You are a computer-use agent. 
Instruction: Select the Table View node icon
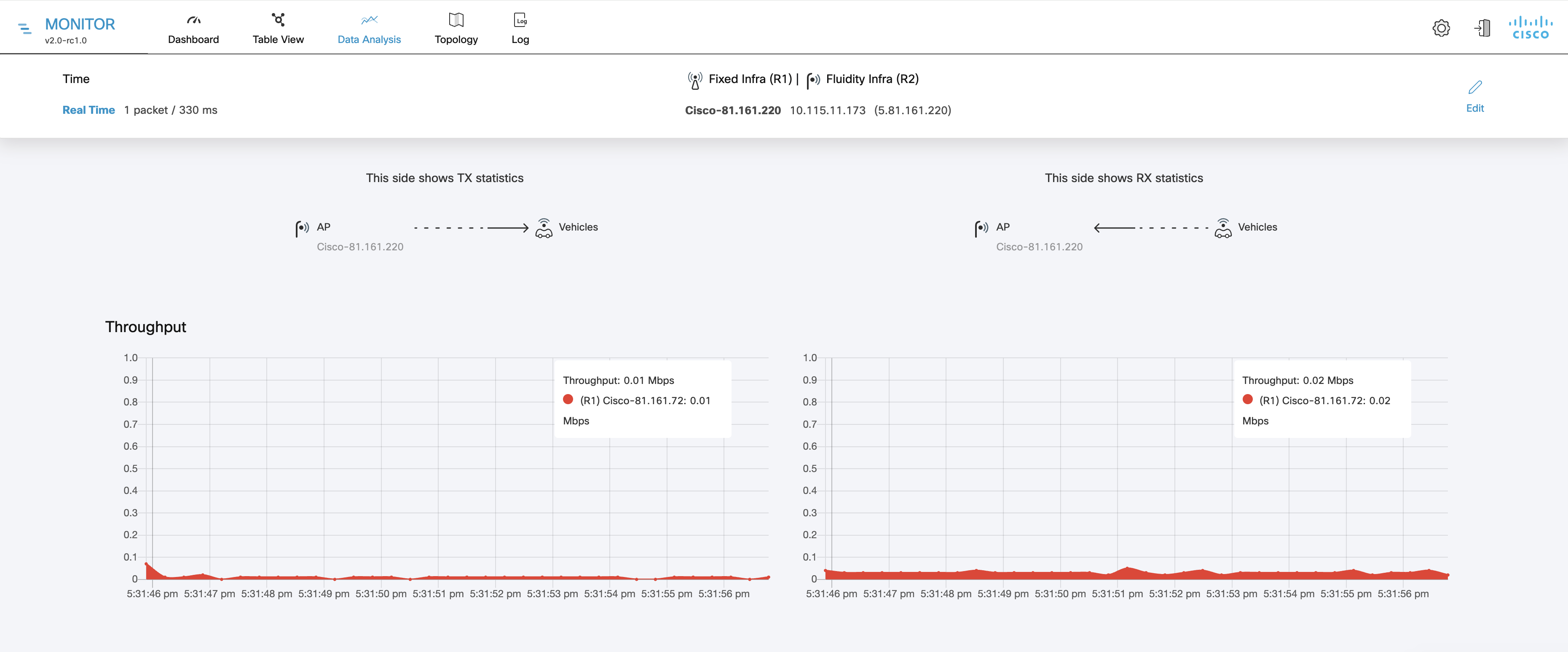[x=278, y=19]
